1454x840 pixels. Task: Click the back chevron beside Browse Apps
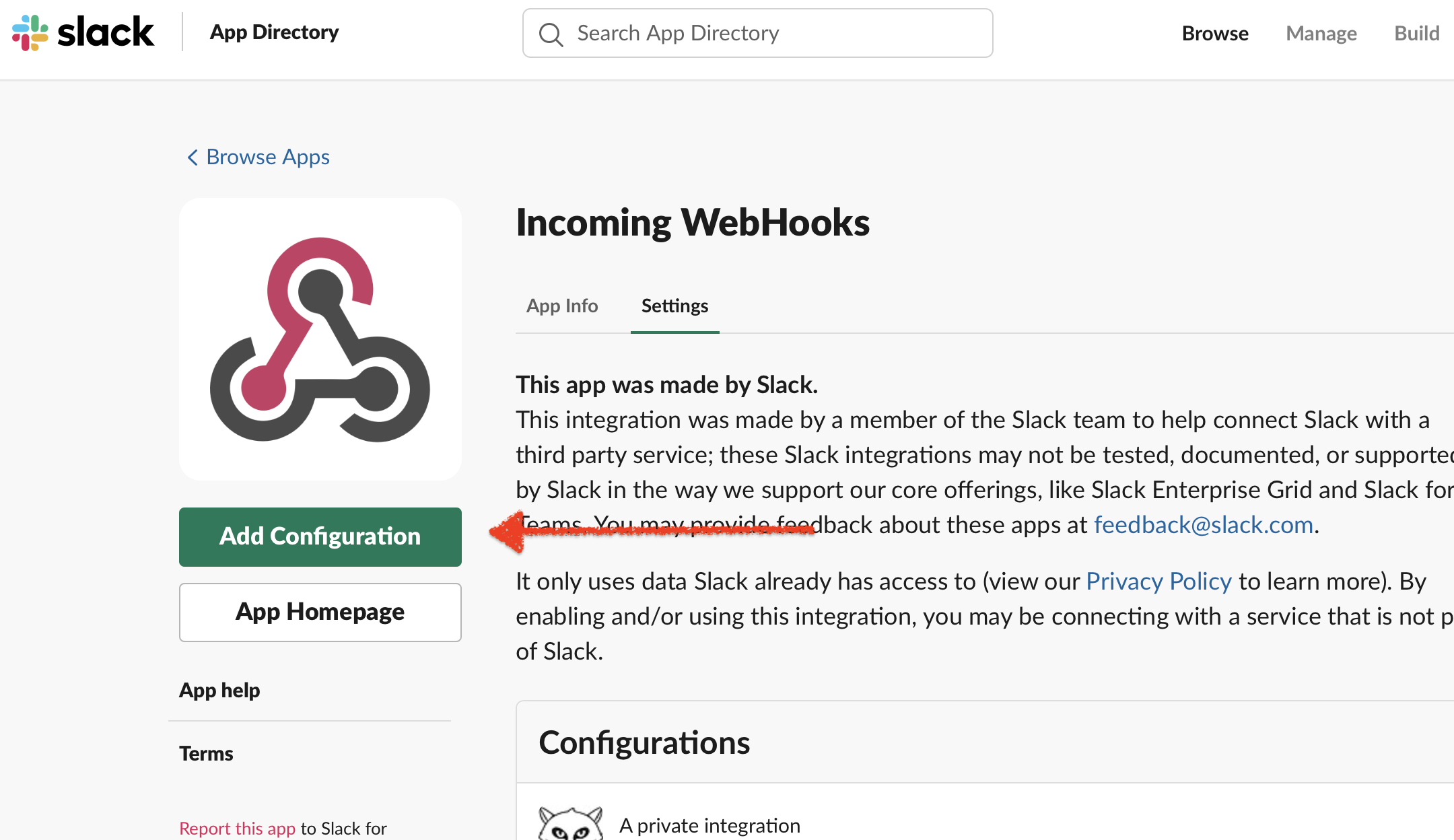[192, 157]
